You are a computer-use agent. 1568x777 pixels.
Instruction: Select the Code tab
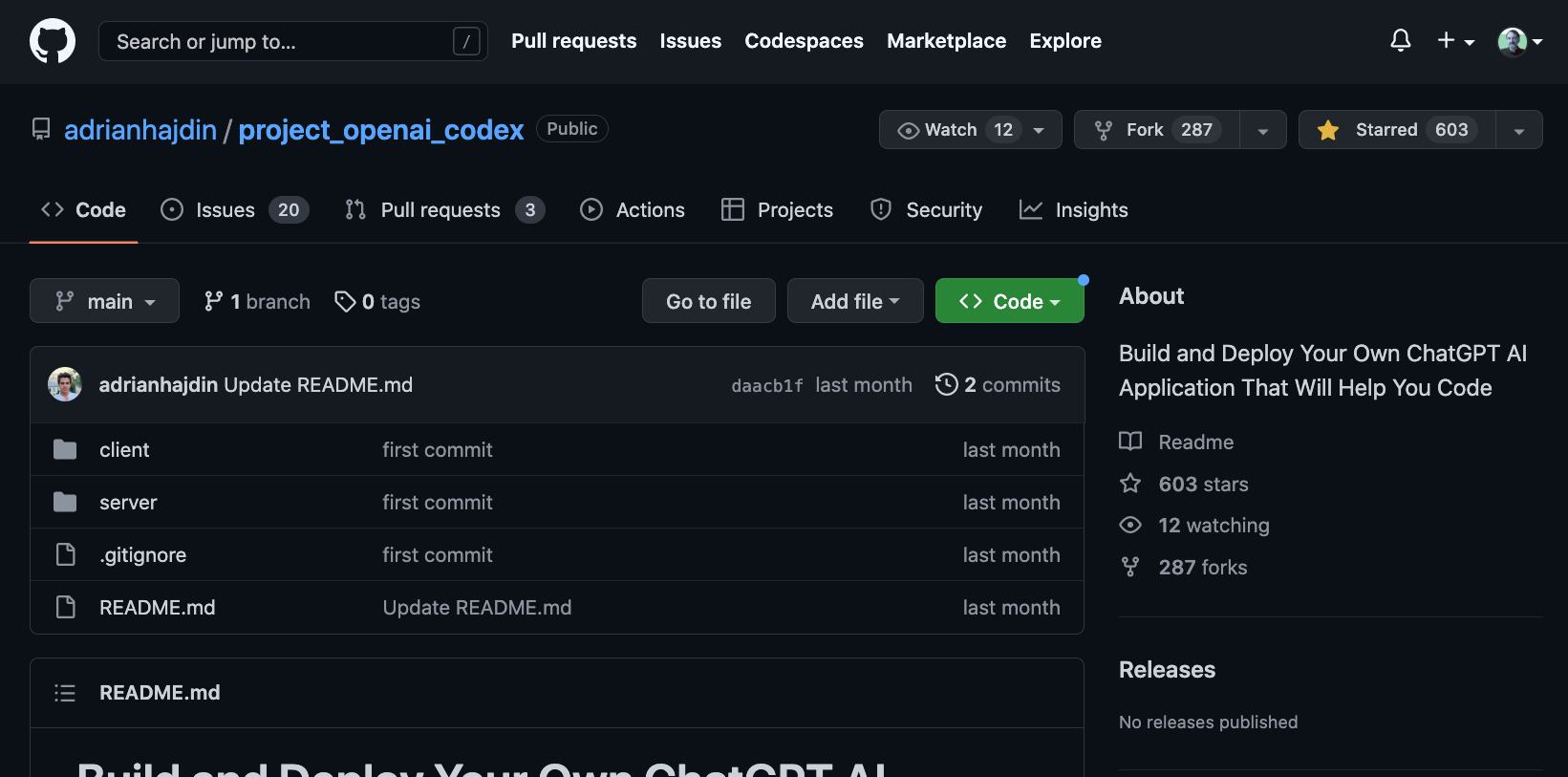pyautogui.click(x=83, y=210)
